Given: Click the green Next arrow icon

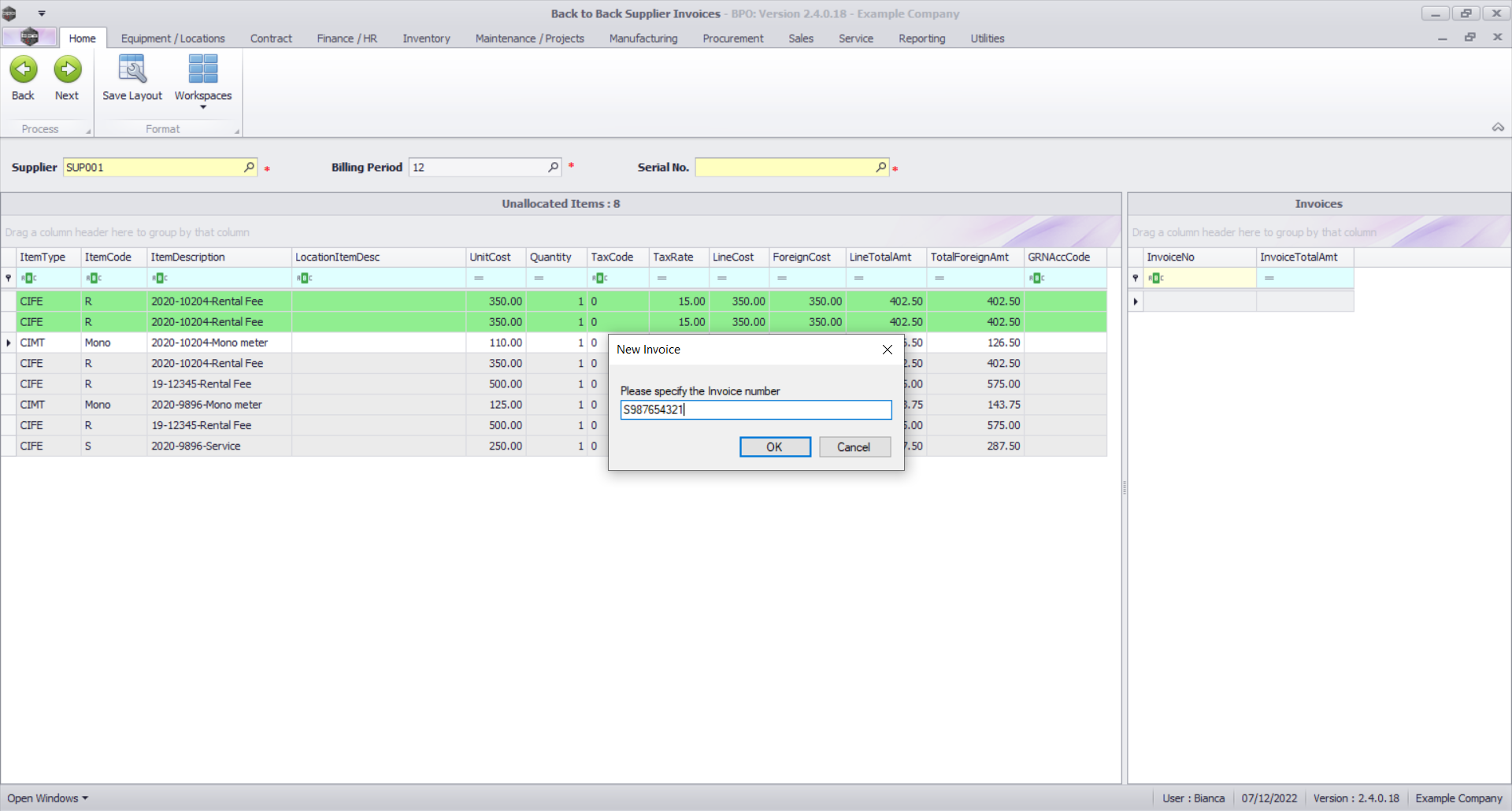Looking at the screenshot, I should pos(68,69).
